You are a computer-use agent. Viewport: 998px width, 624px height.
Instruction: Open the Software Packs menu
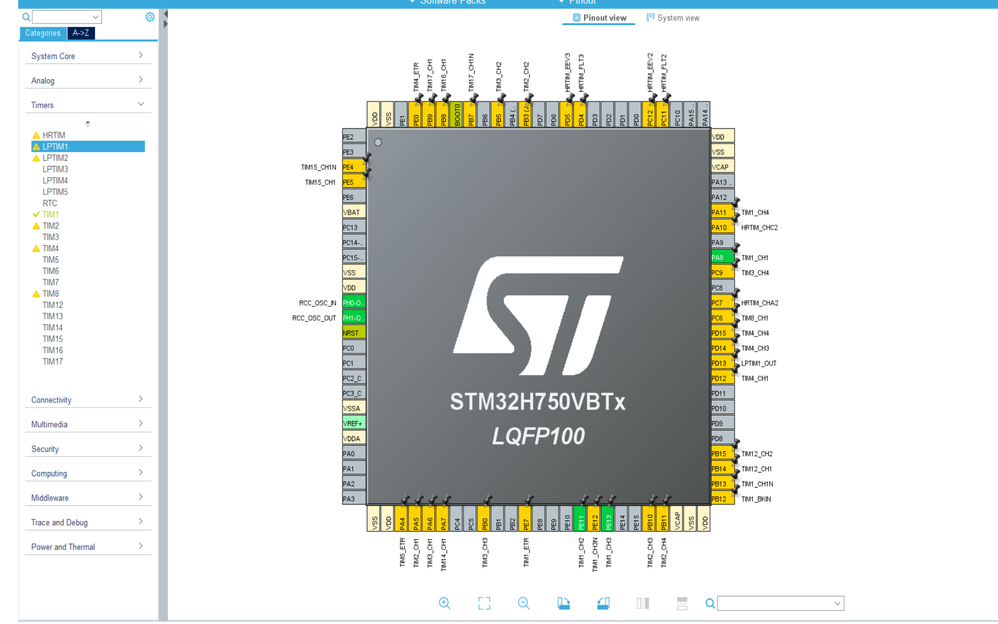coord(447,3)
